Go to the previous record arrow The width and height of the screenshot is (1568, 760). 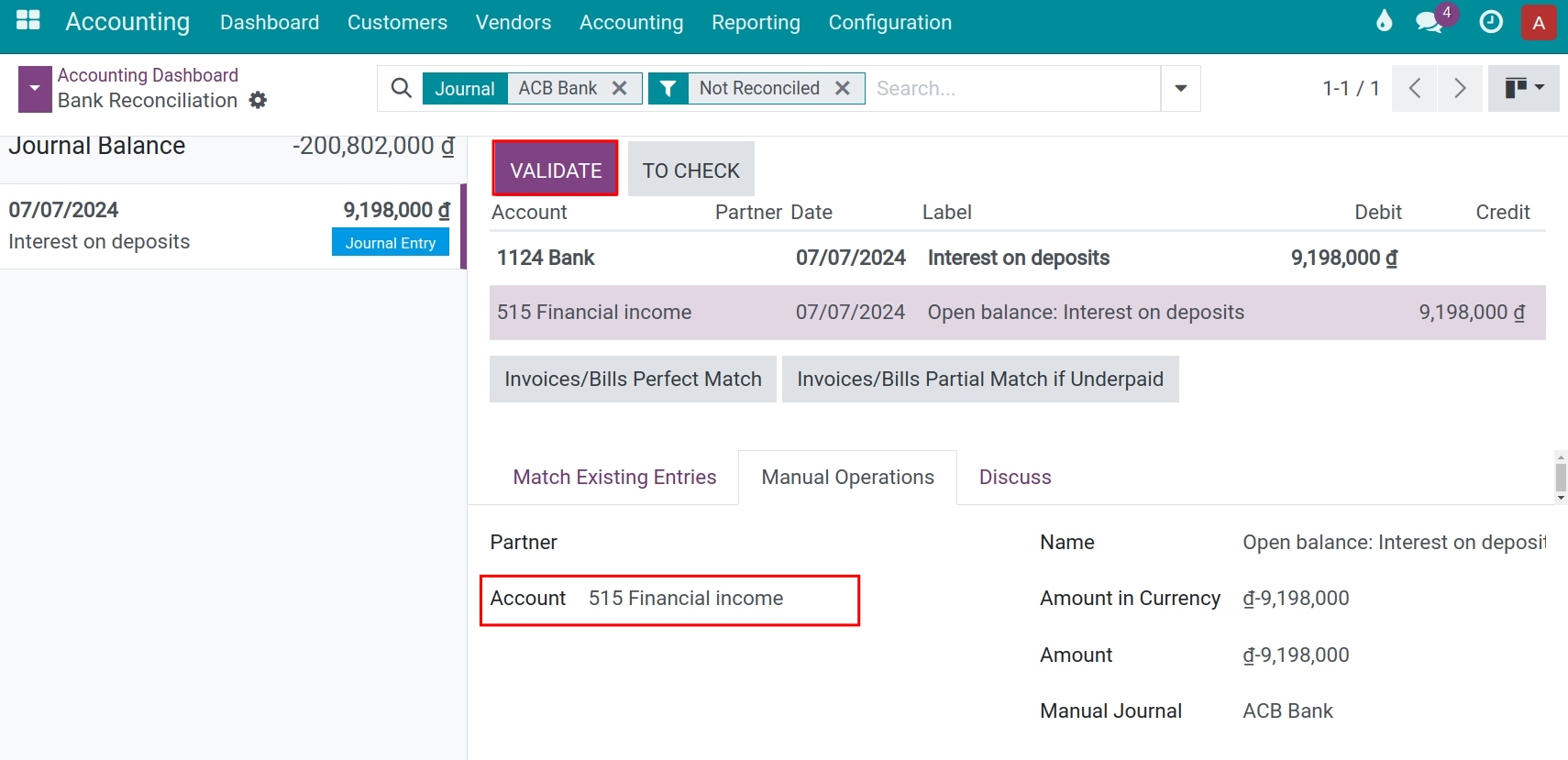(1415, 88)
